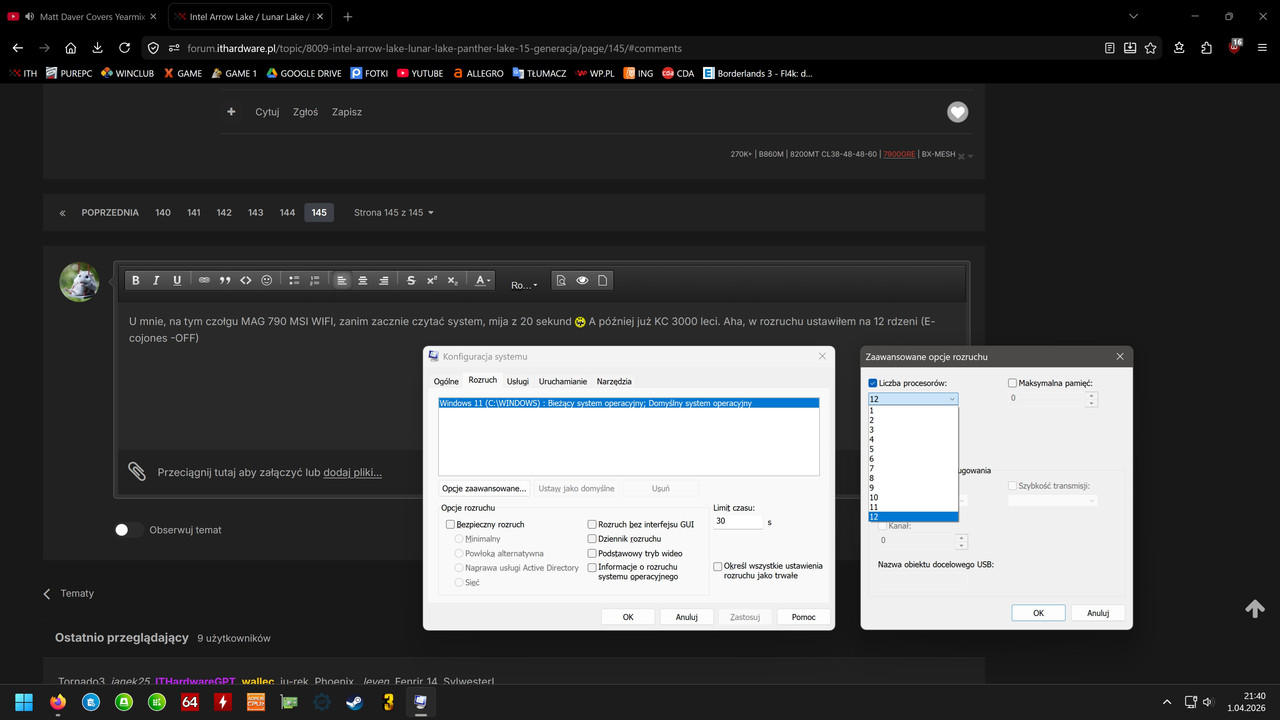Screen dimensions: 1280x720
Task: Open the editor preview eye icon
Action: click(582, 281)
